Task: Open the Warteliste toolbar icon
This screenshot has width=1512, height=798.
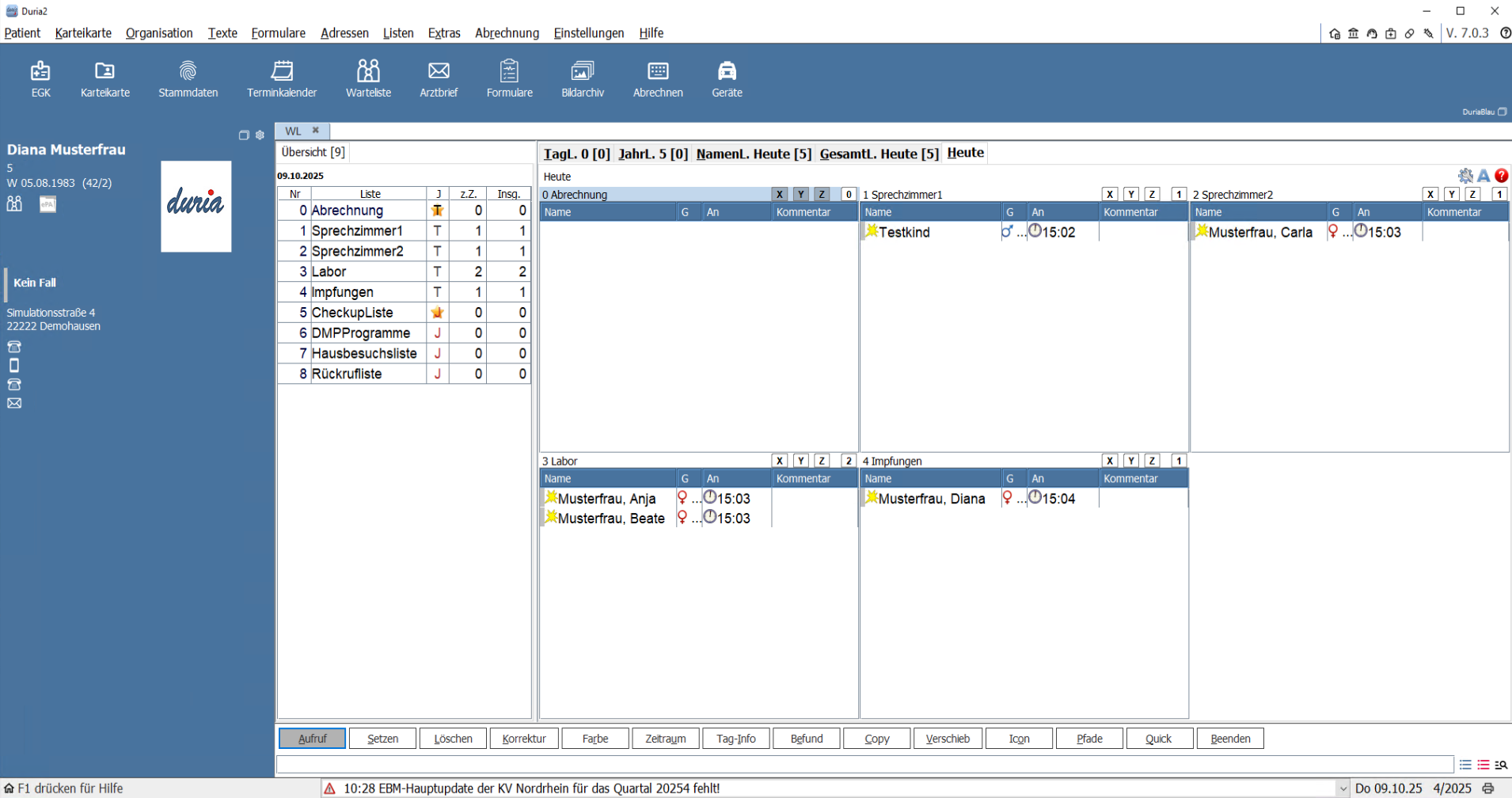Action: (x=368, y=79)
